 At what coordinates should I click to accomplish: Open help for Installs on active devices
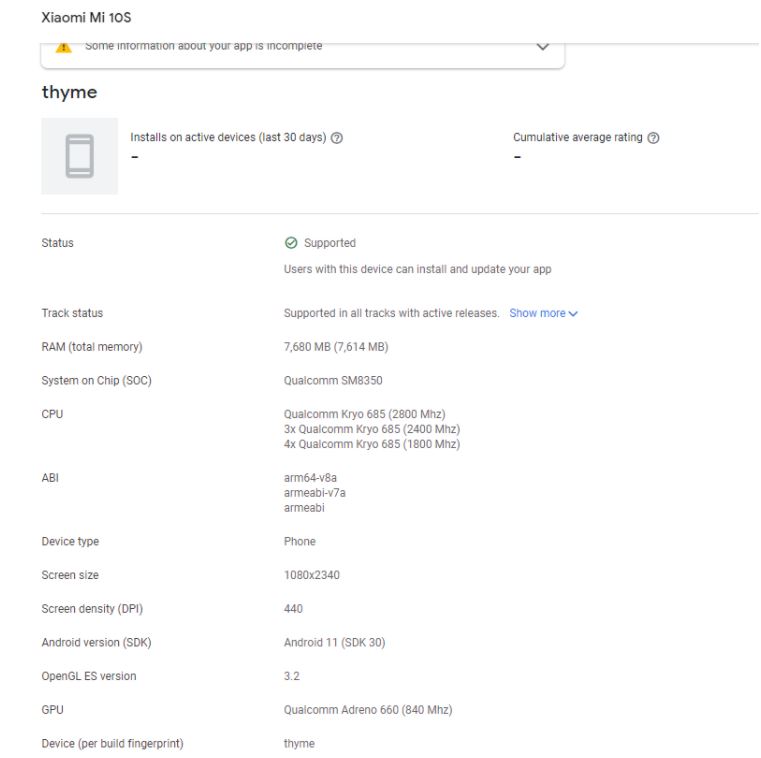point(337,138)
